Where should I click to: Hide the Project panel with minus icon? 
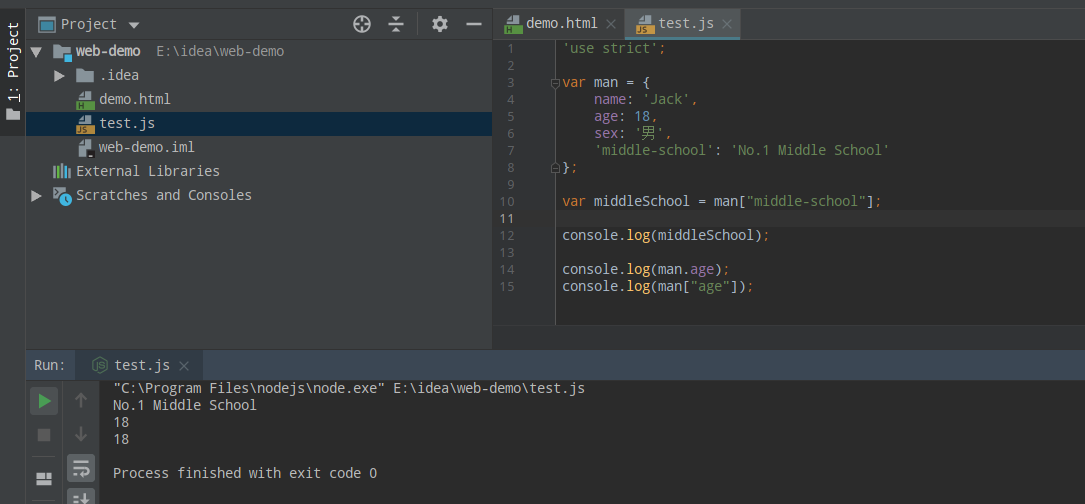(474, 24)
